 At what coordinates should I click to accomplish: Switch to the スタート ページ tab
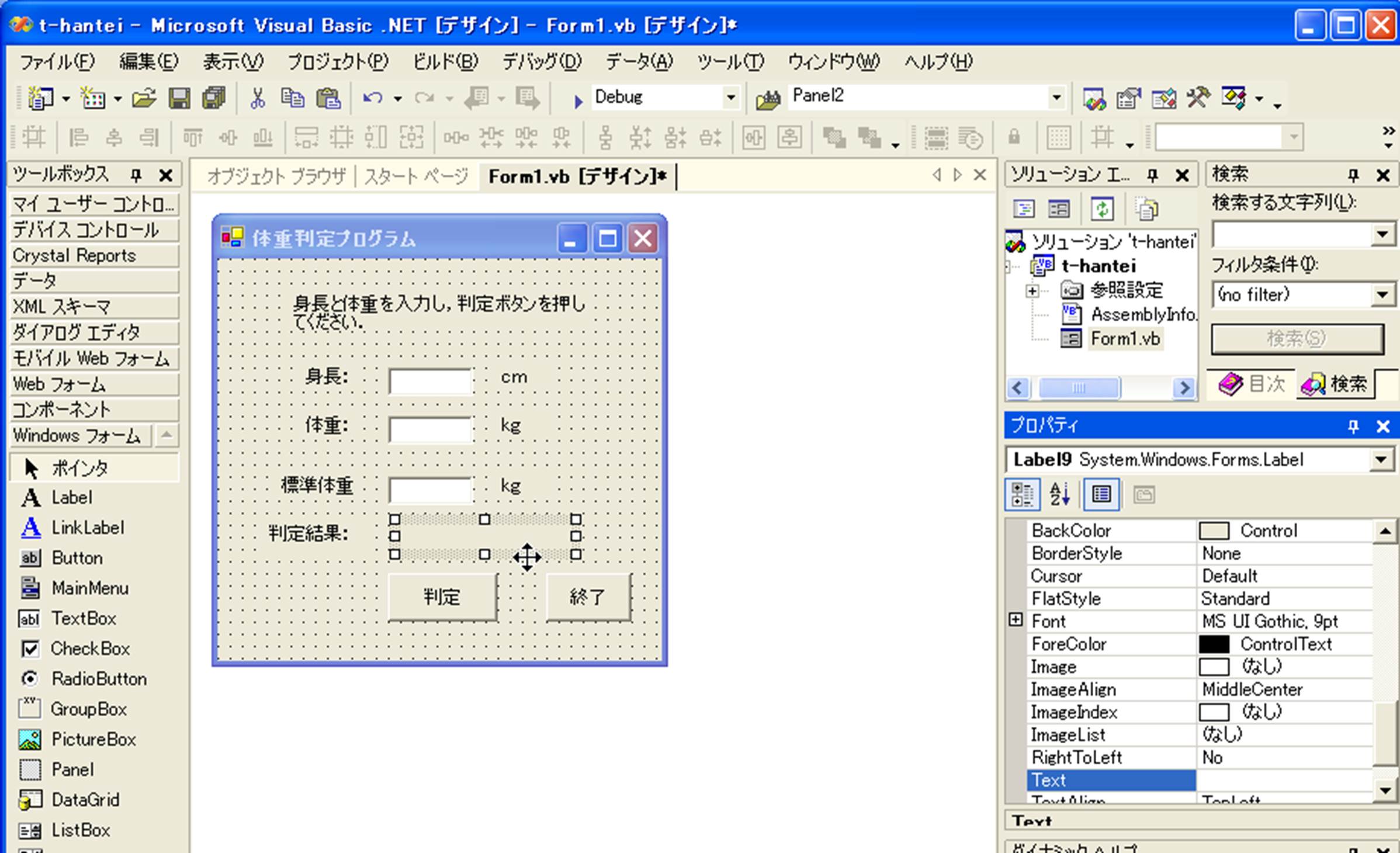[x=416, y=176]
